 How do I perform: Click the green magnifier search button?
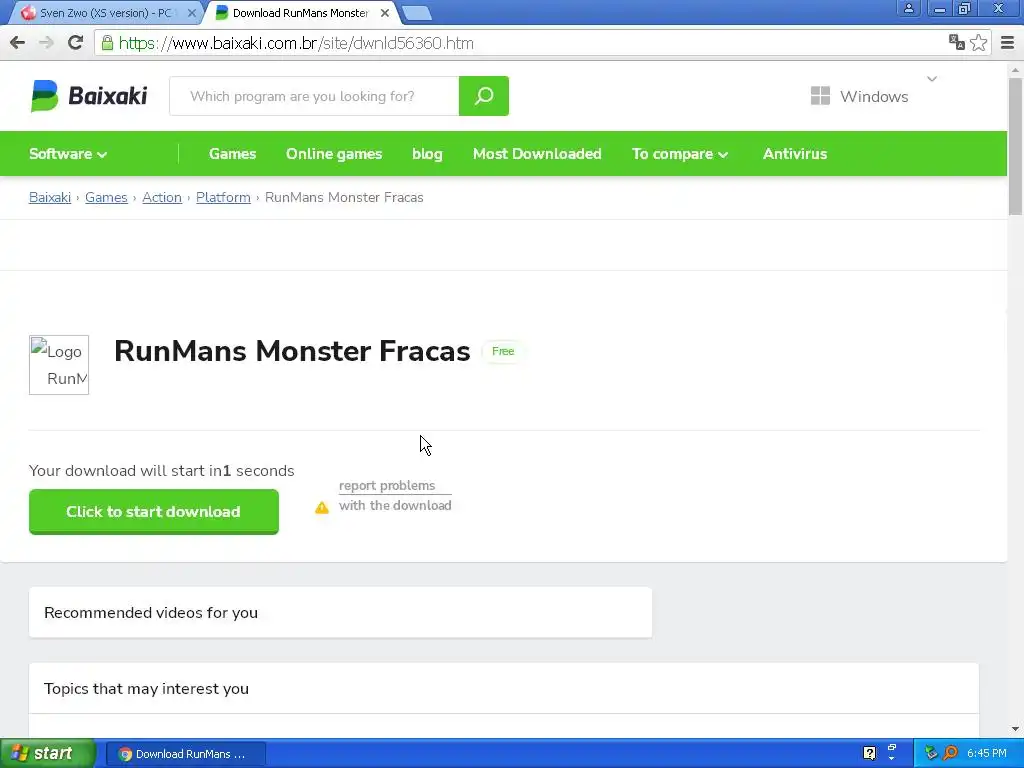pyautogui.click(x=484, y=96)
